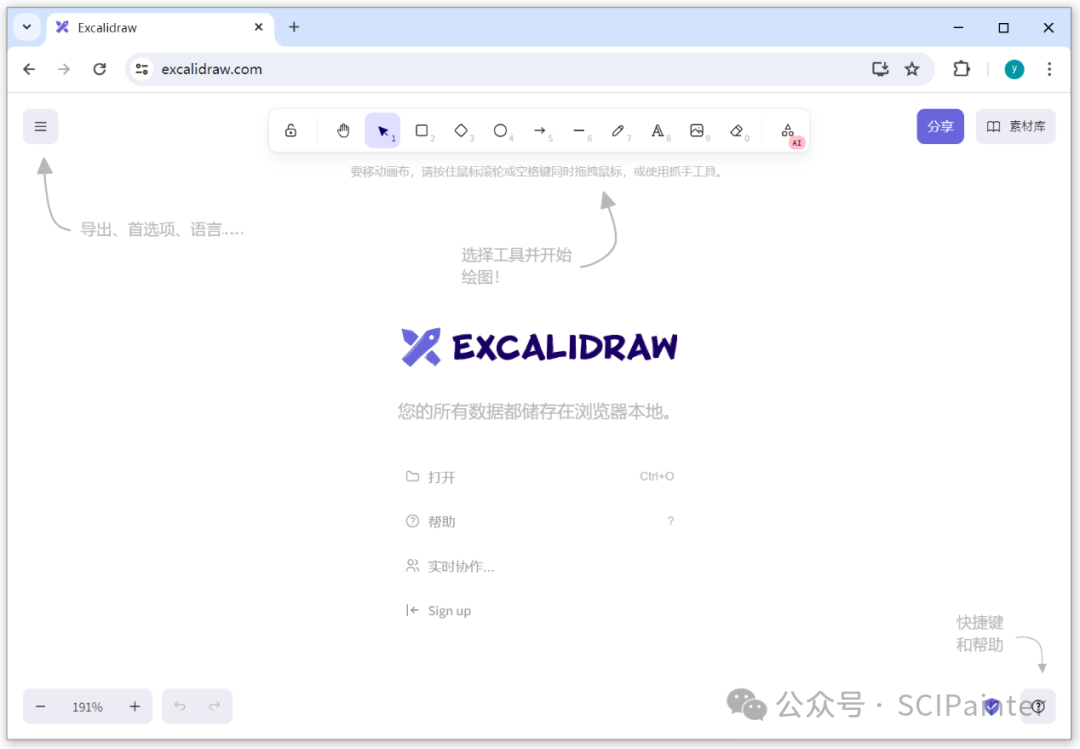Bookmark this page with the star

912,69
